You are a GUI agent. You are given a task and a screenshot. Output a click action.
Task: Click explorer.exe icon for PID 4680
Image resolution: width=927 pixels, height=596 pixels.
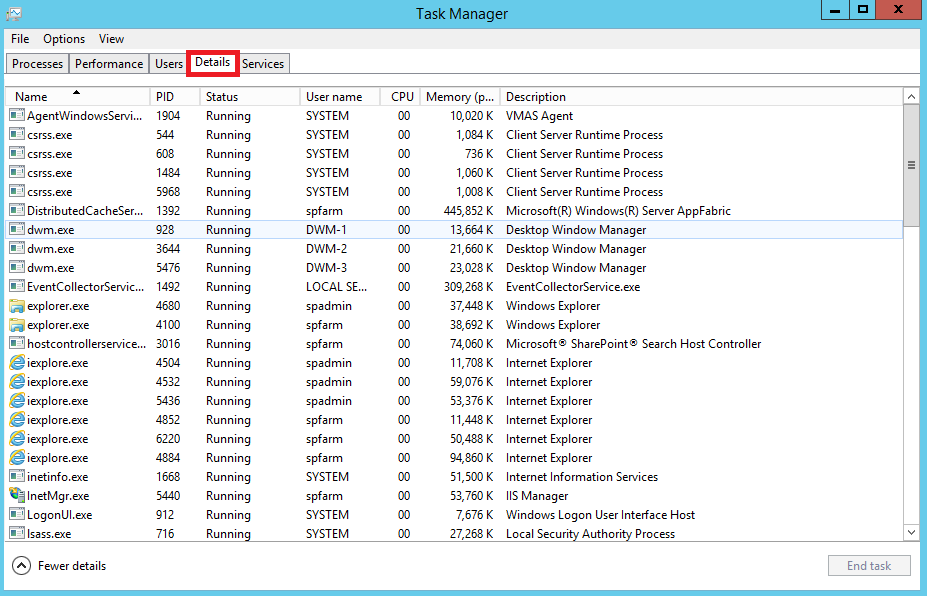click(x=17, y=306)
